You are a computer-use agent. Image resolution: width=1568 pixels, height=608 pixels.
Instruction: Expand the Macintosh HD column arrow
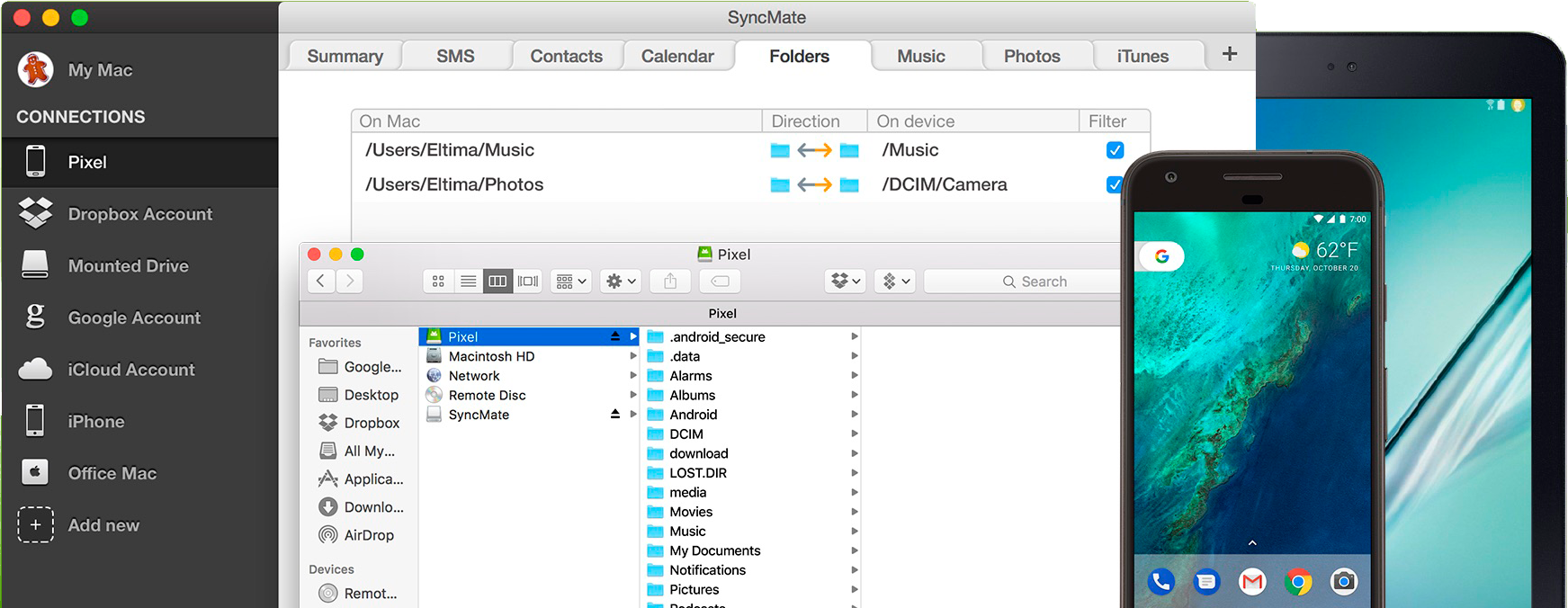633,356
